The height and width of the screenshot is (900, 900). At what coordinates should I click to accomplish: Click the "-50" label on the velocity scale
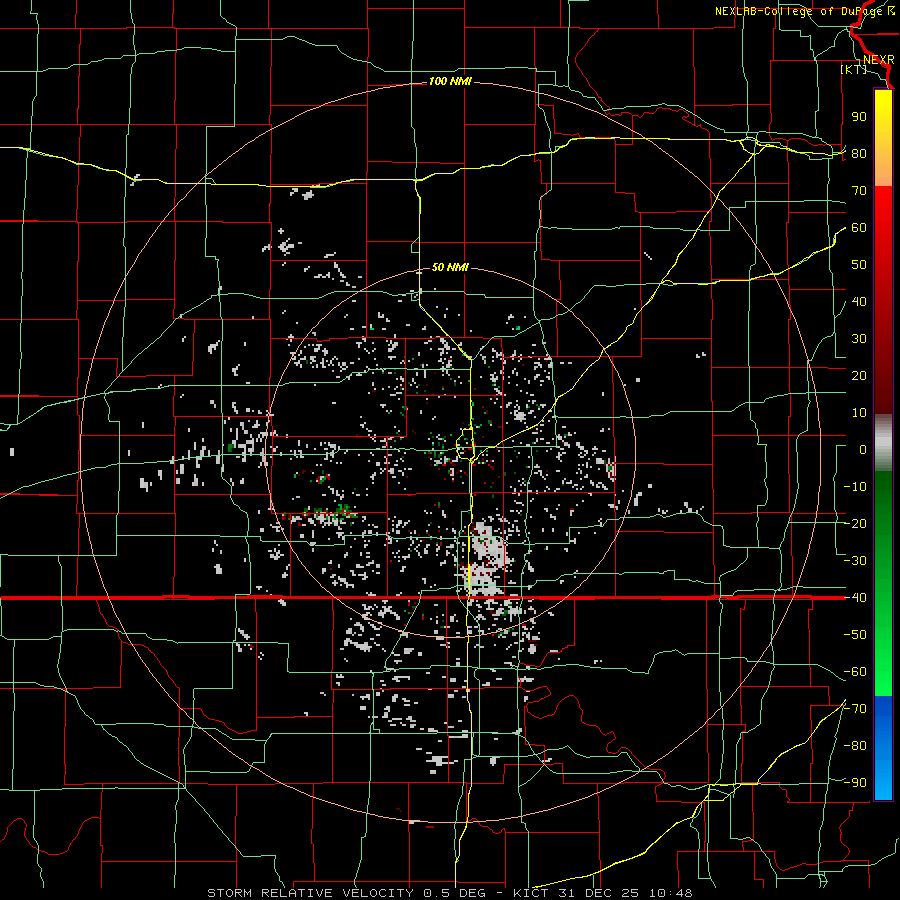point(856,635)
